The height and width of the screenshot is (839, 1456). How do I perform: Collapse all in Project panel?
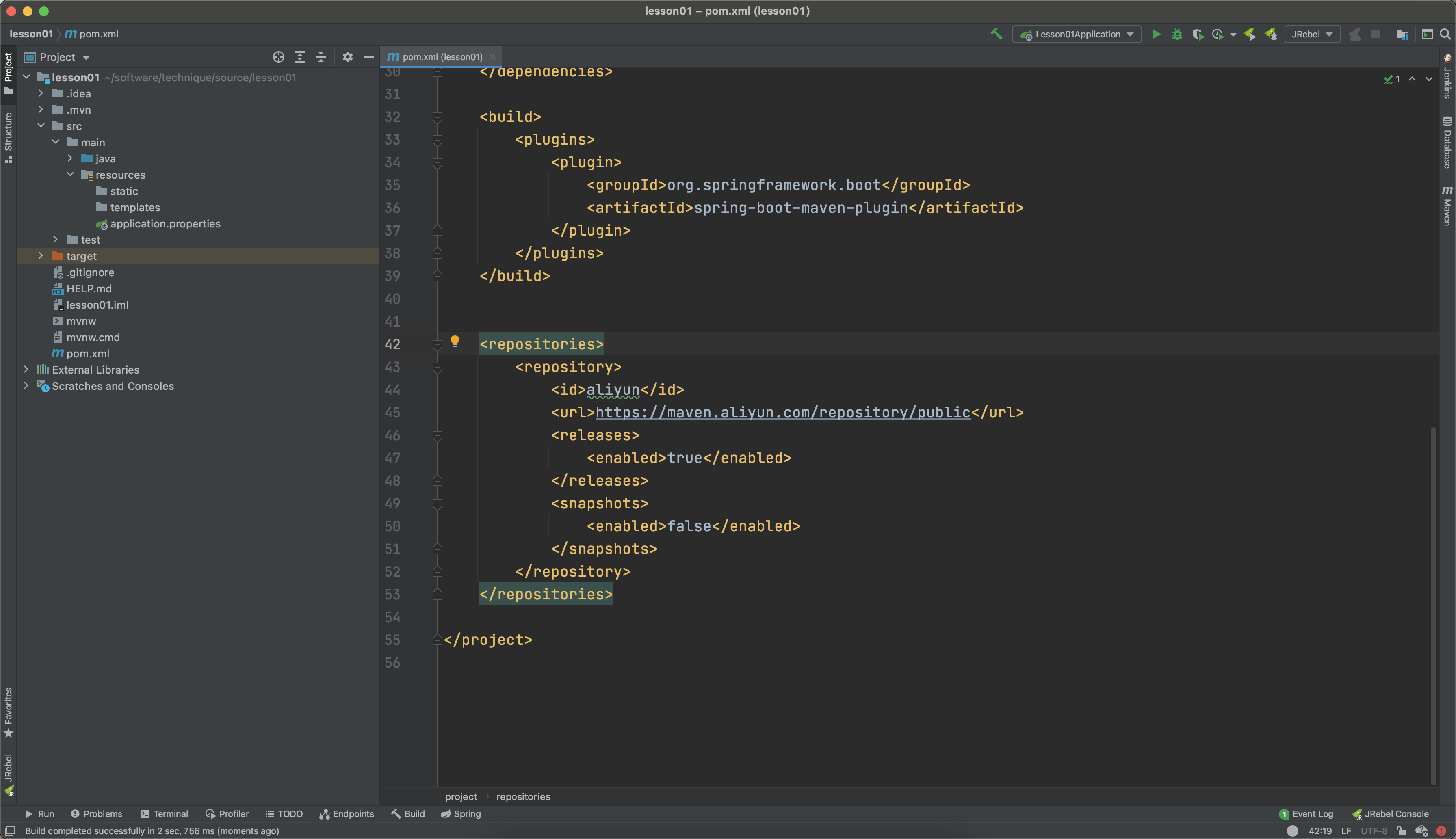click(321, 56)
